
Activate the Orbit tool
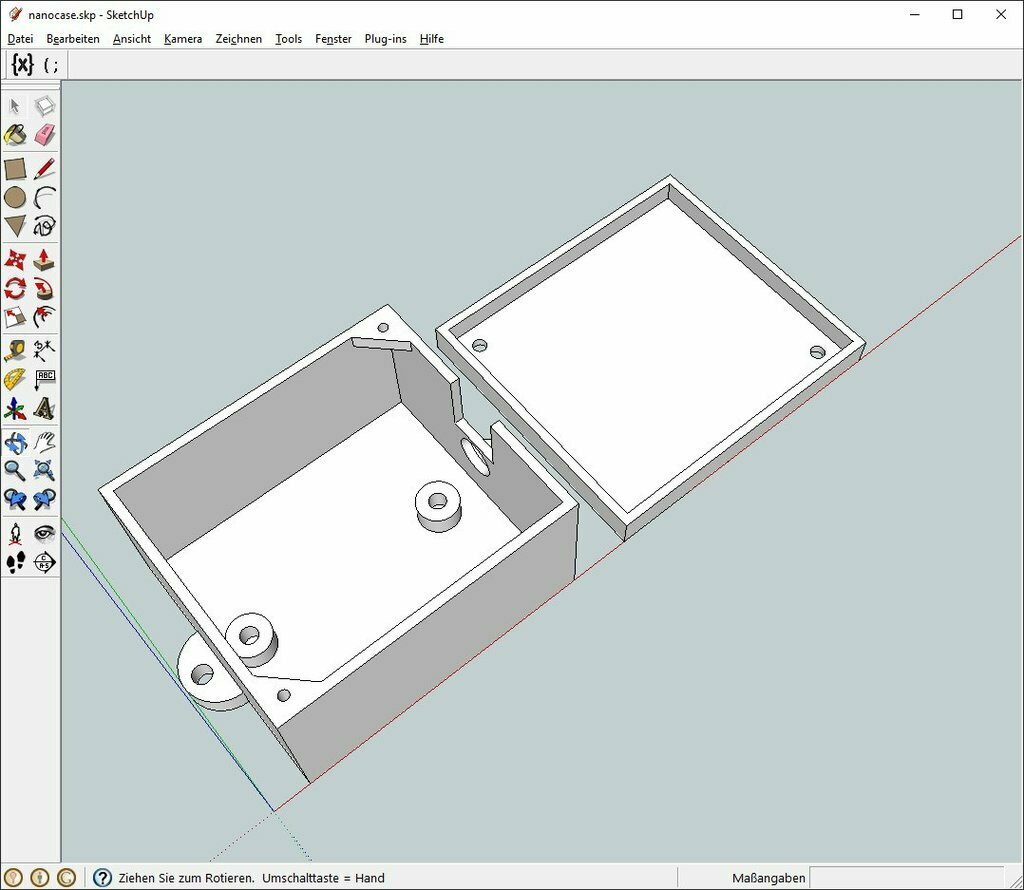coord(14,441)
